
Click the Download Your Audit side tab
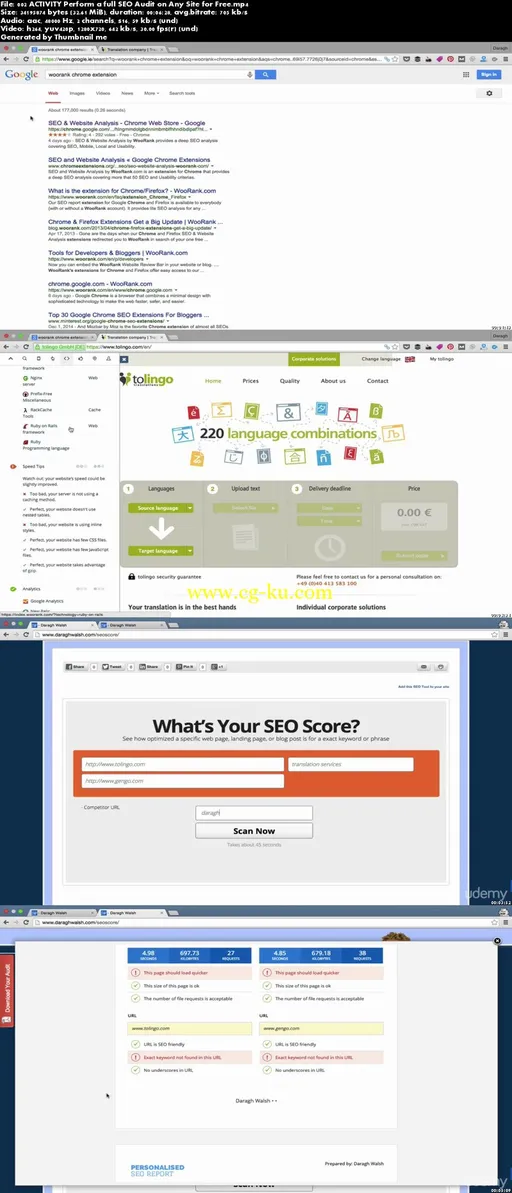pyautogui.click(x=6, y=993)
